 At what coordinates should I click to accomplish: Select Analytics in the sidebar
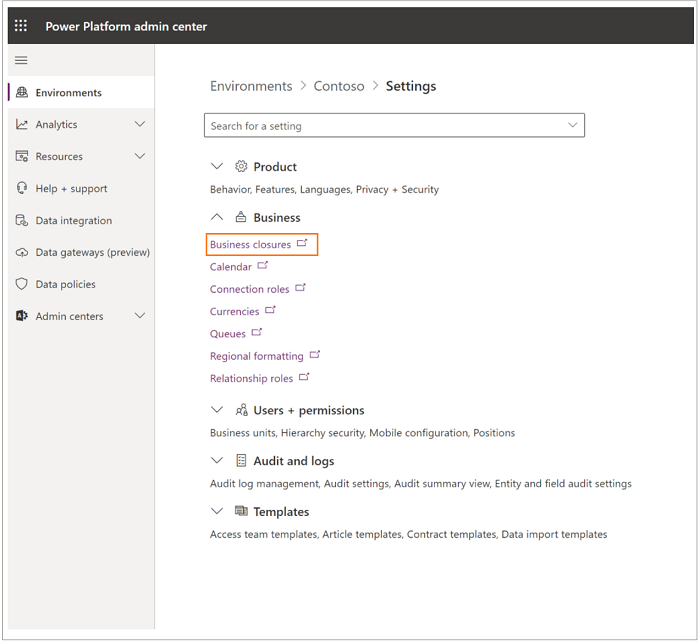(x=81, y=124)
